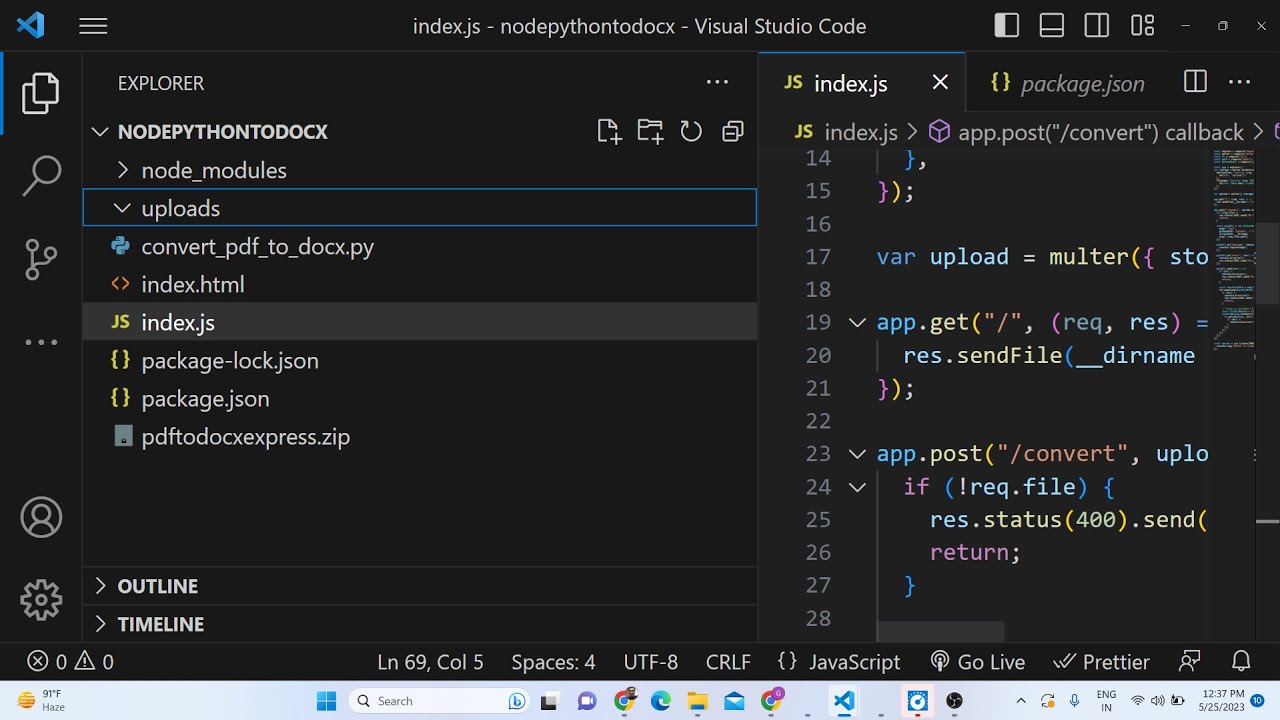
Task: Toggle the bottom panel visibility
Action: 1052,26
